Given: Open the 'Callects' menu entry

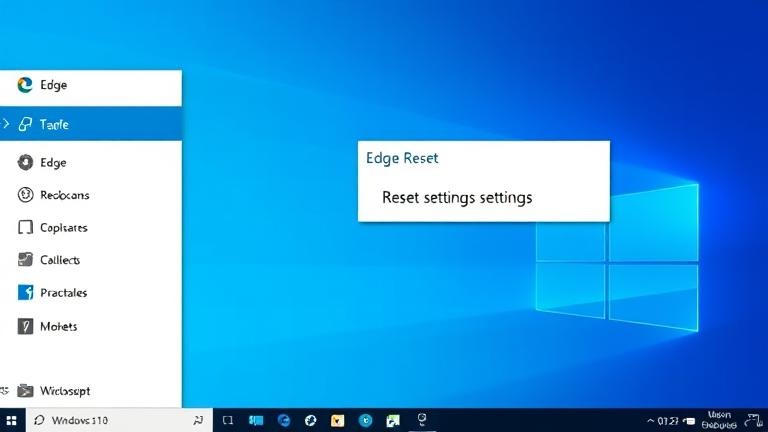Looking at the screenshot, I should pos(91,260).
